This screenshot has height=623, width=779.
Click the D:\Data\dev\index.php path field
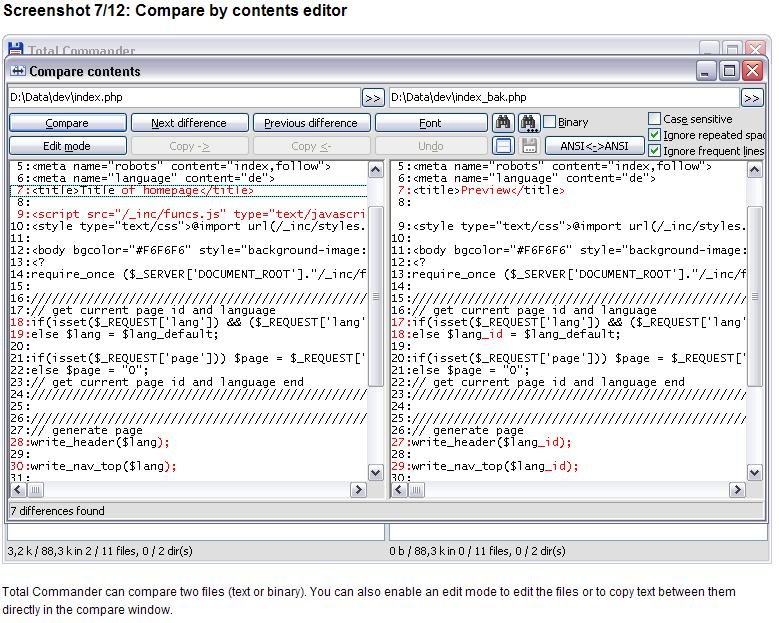[184, 97]
